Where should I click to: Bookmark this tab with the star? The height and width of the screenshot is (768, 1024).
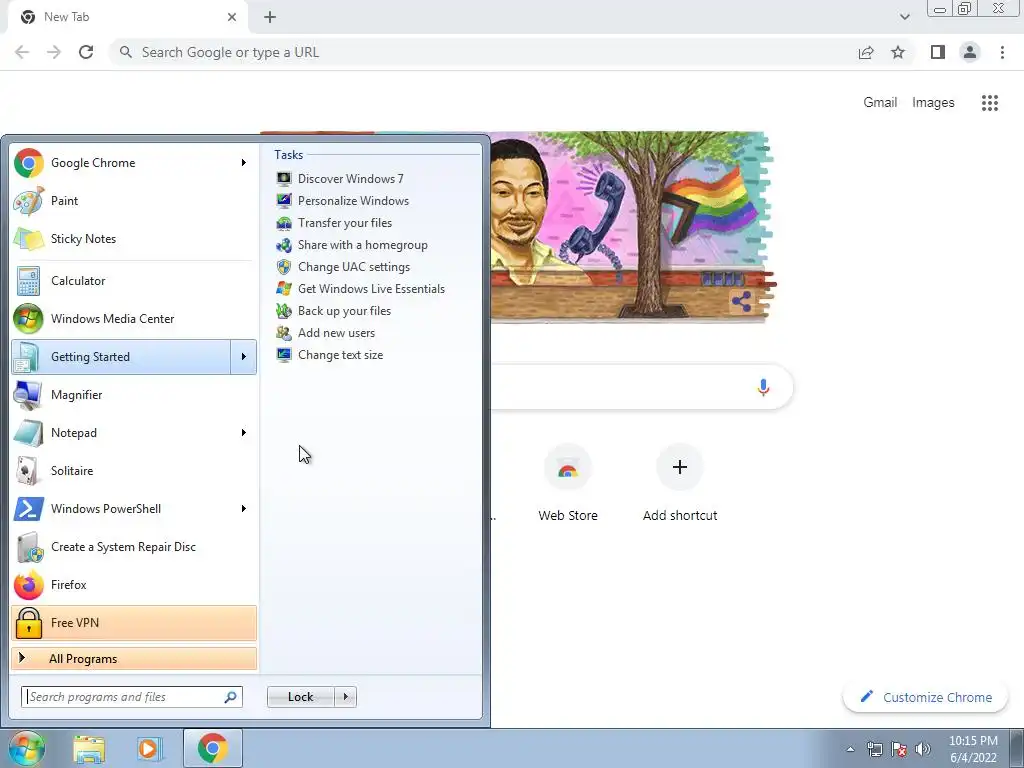(898, 52)
